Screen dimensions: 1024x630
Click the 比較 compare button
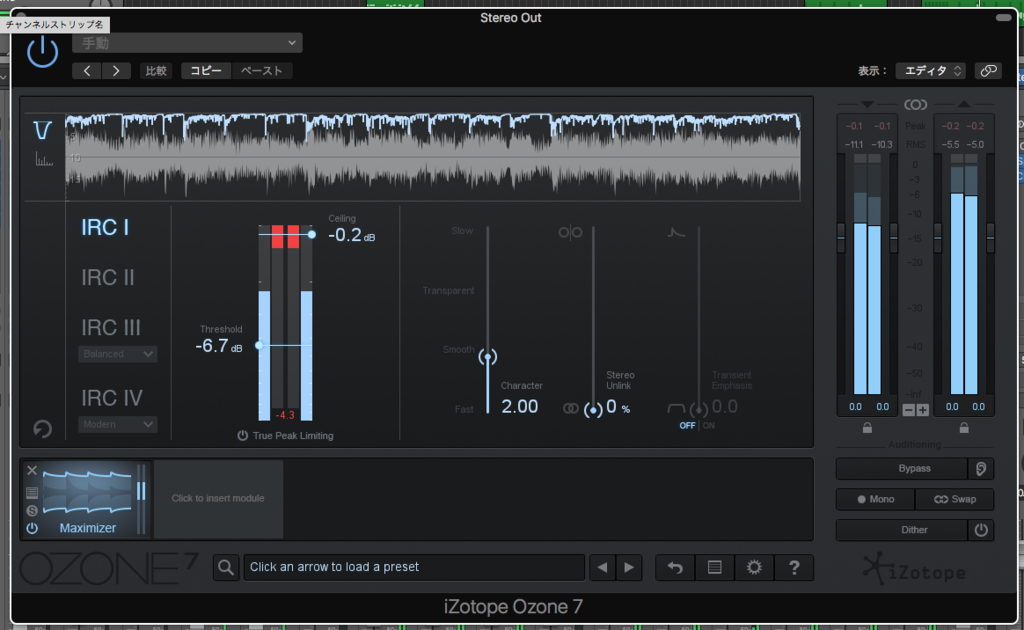(156, 71)
